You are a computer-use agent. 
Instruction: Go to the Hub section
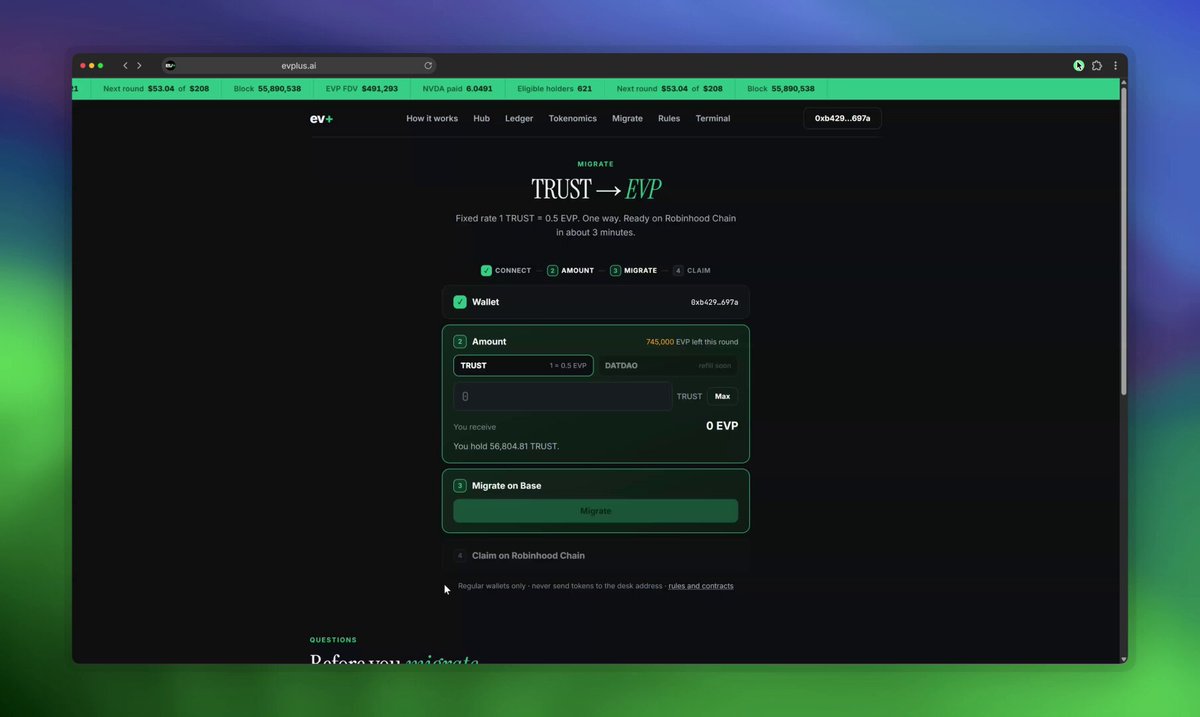[482, 119]
